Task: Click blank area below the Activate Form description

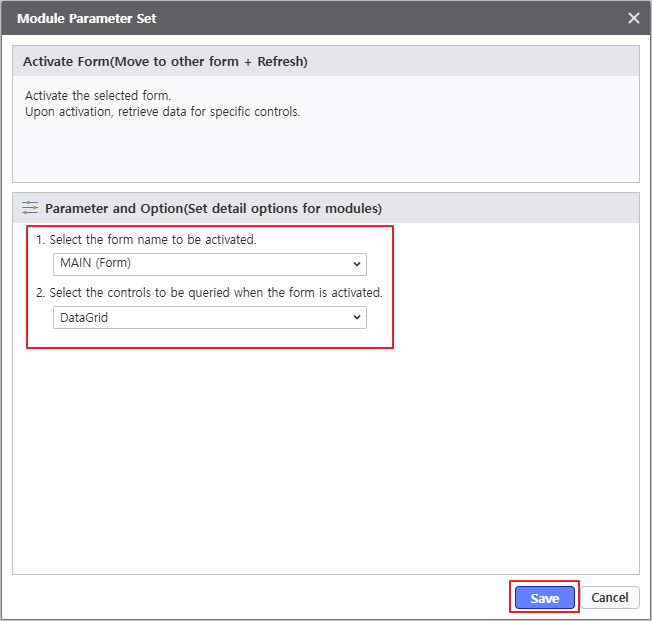Action: [x=325, y=153]
